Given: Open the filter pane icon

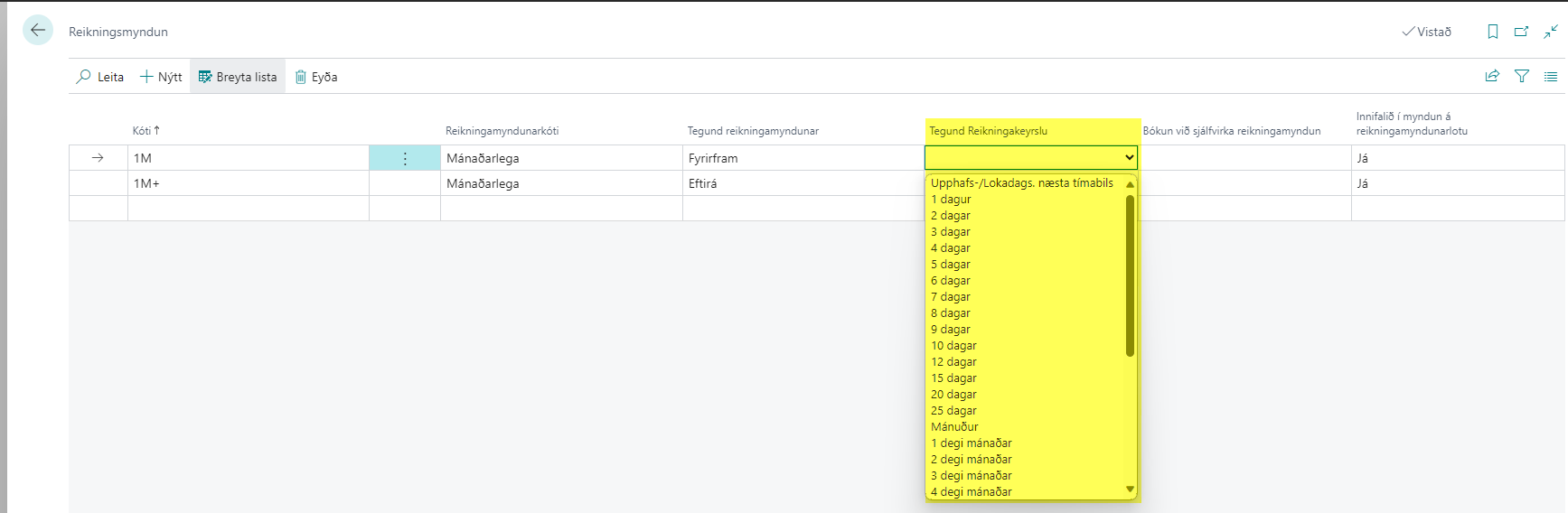Looking at the screenshot, I should click(x=1522, y=77).
